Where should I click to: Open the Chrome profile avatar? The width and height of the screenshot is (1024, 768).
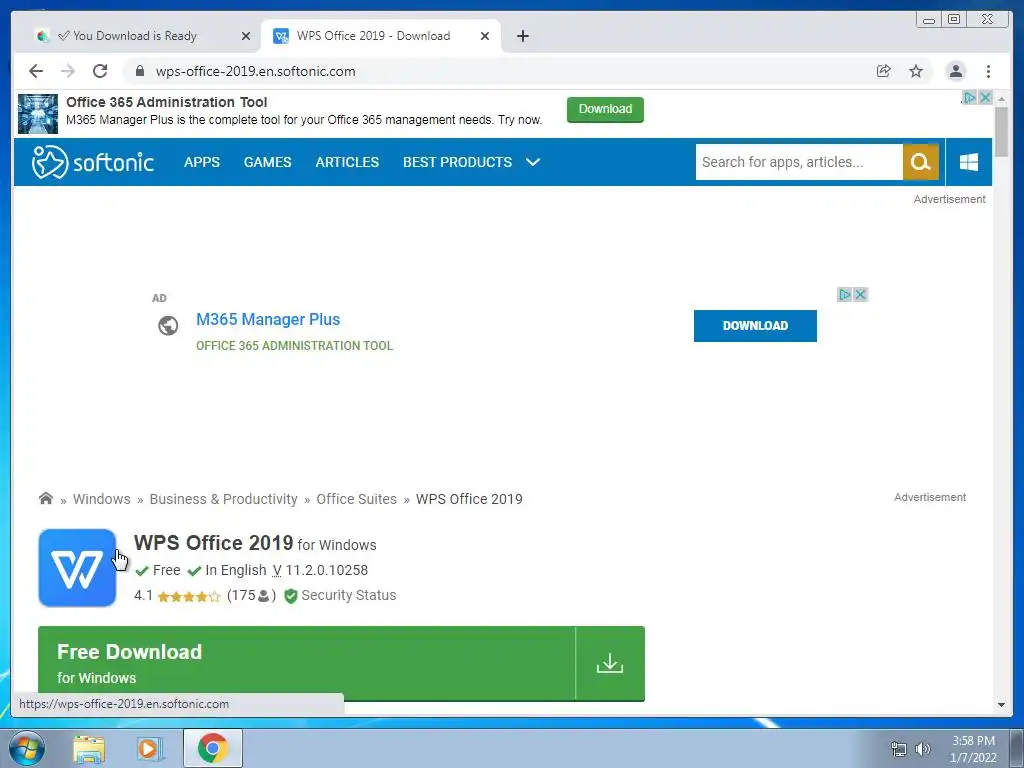point(955,71)
